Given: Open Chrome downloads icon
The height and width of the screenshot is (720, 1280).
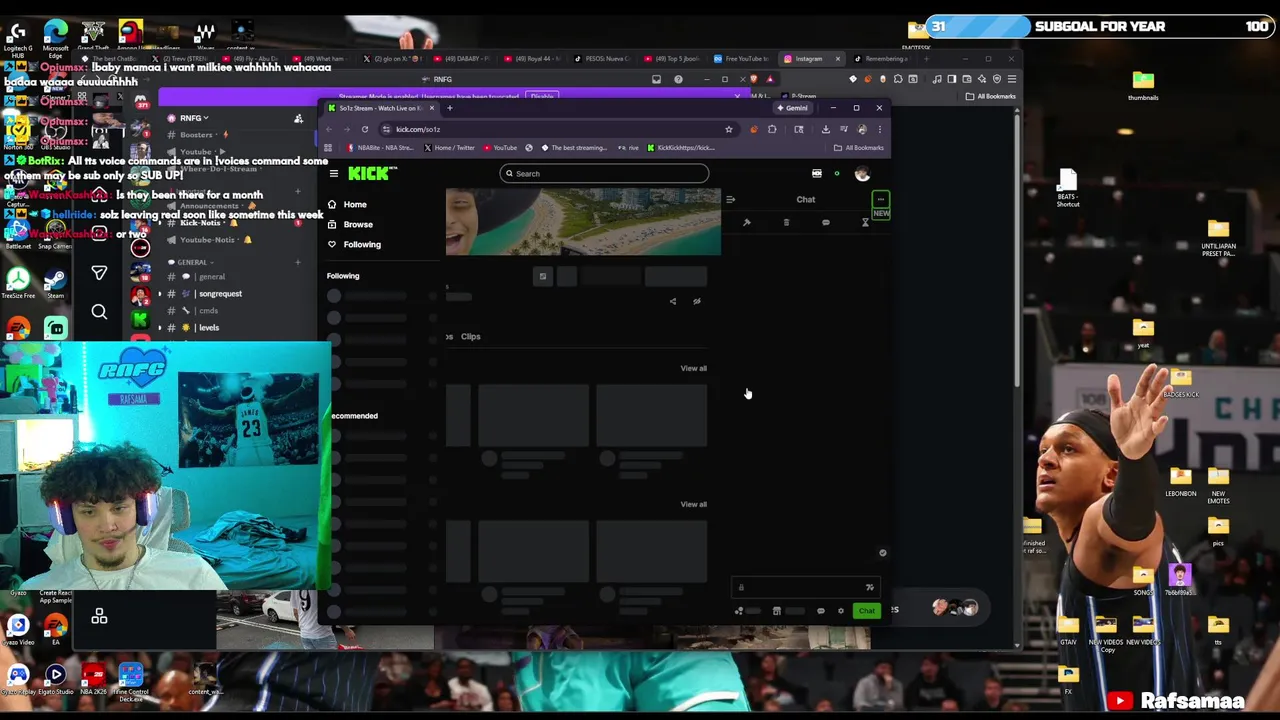Looking at the screenshot, I should 825,129.
